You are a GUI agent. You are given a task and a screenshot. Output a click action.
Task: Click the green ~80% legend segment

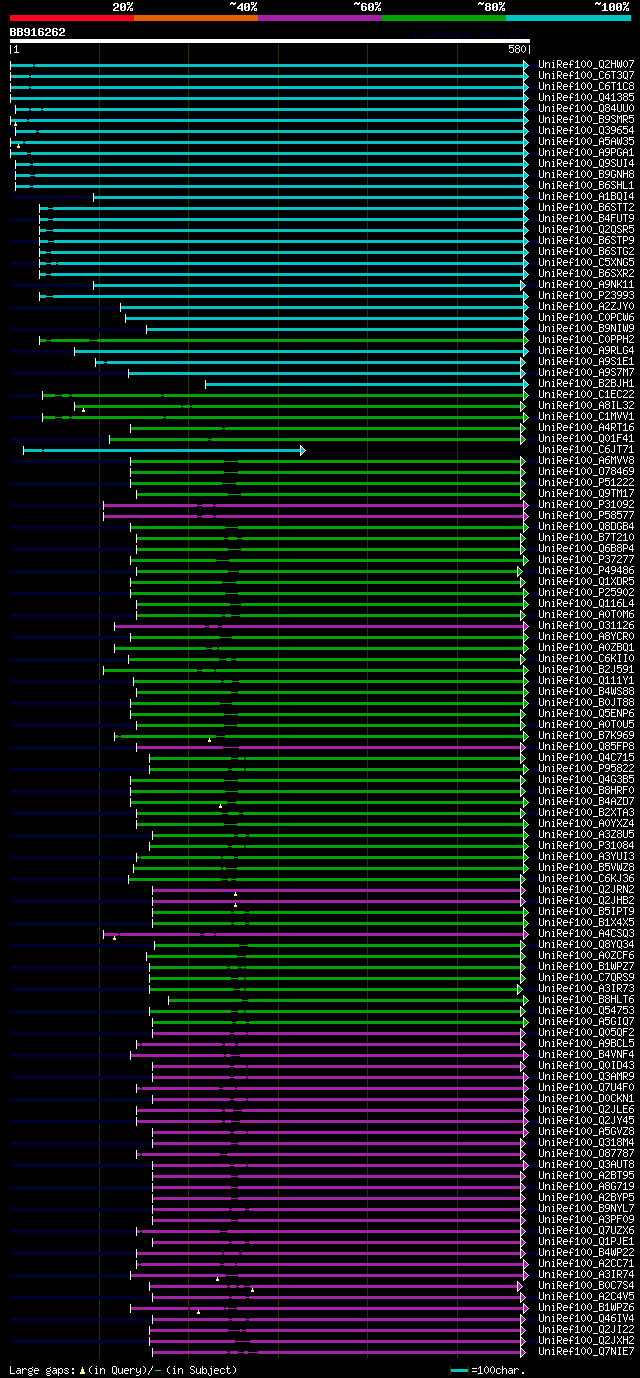tap(444, 18)
